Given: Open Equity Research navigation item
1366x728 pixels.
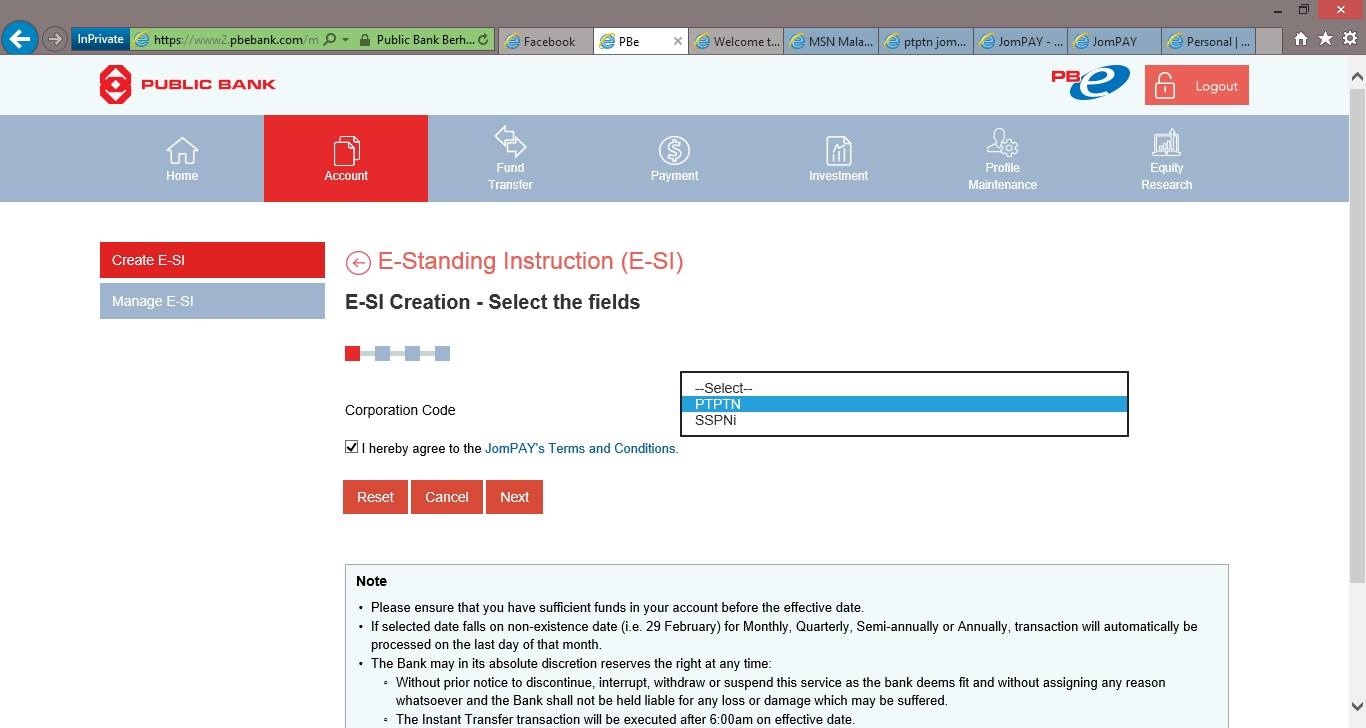Looking at the screenshot, I should pos(1166,159).
